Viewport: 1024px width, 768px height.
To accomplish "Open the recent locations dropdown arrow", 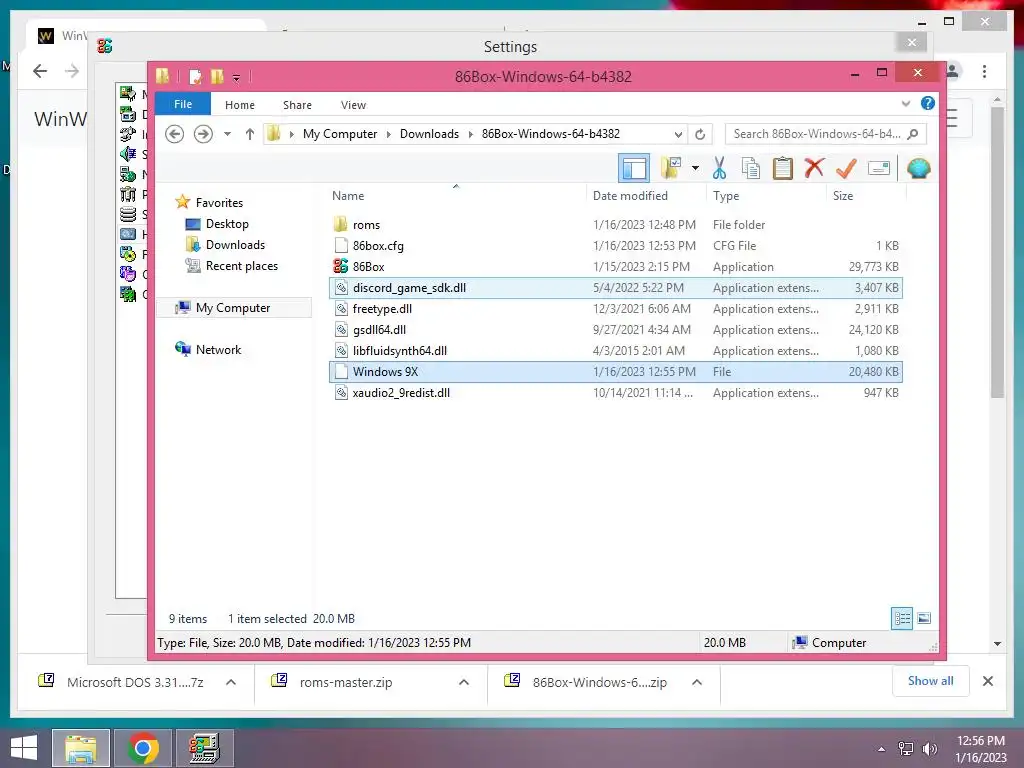I will tap(227, 134).
